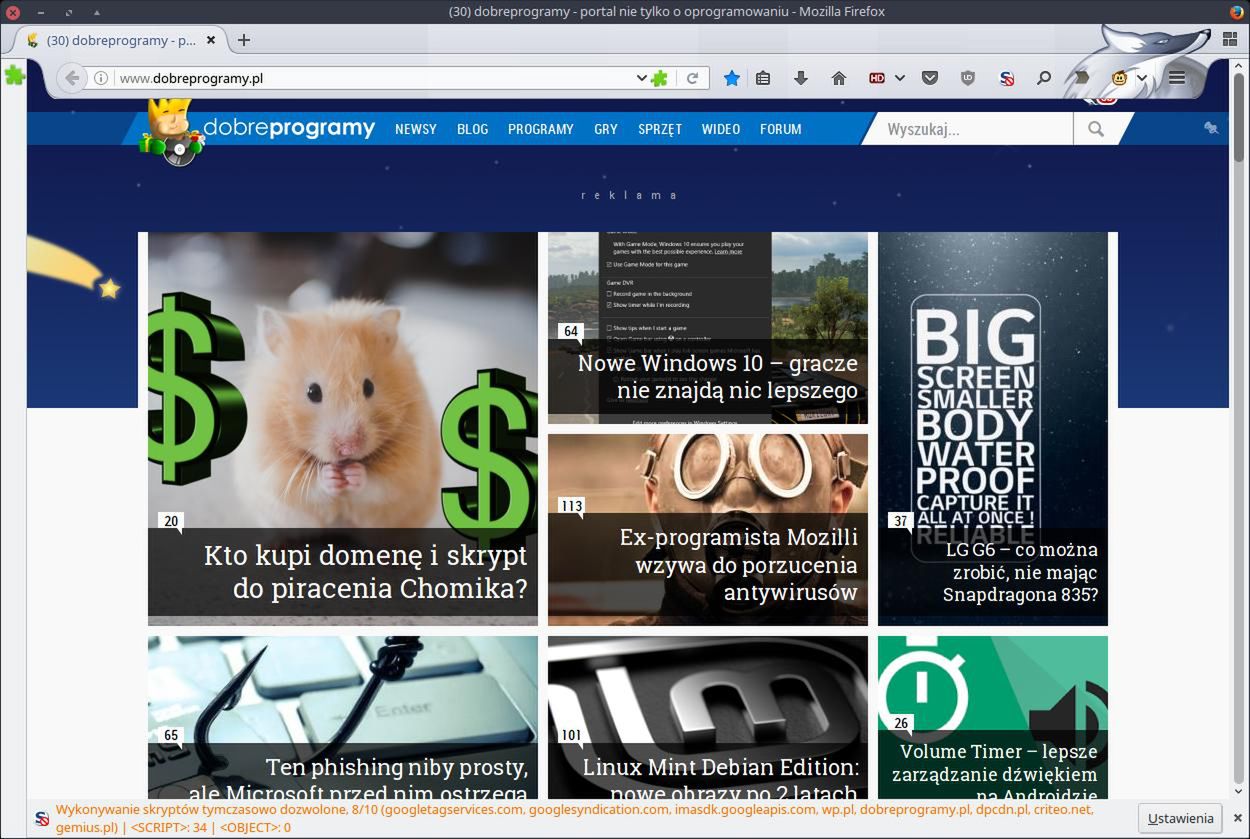Image resolution: width=1250 pixels, height=839 pixels.
Task: Open the NEWSY menu item
Action: click(x=416, y=129)
